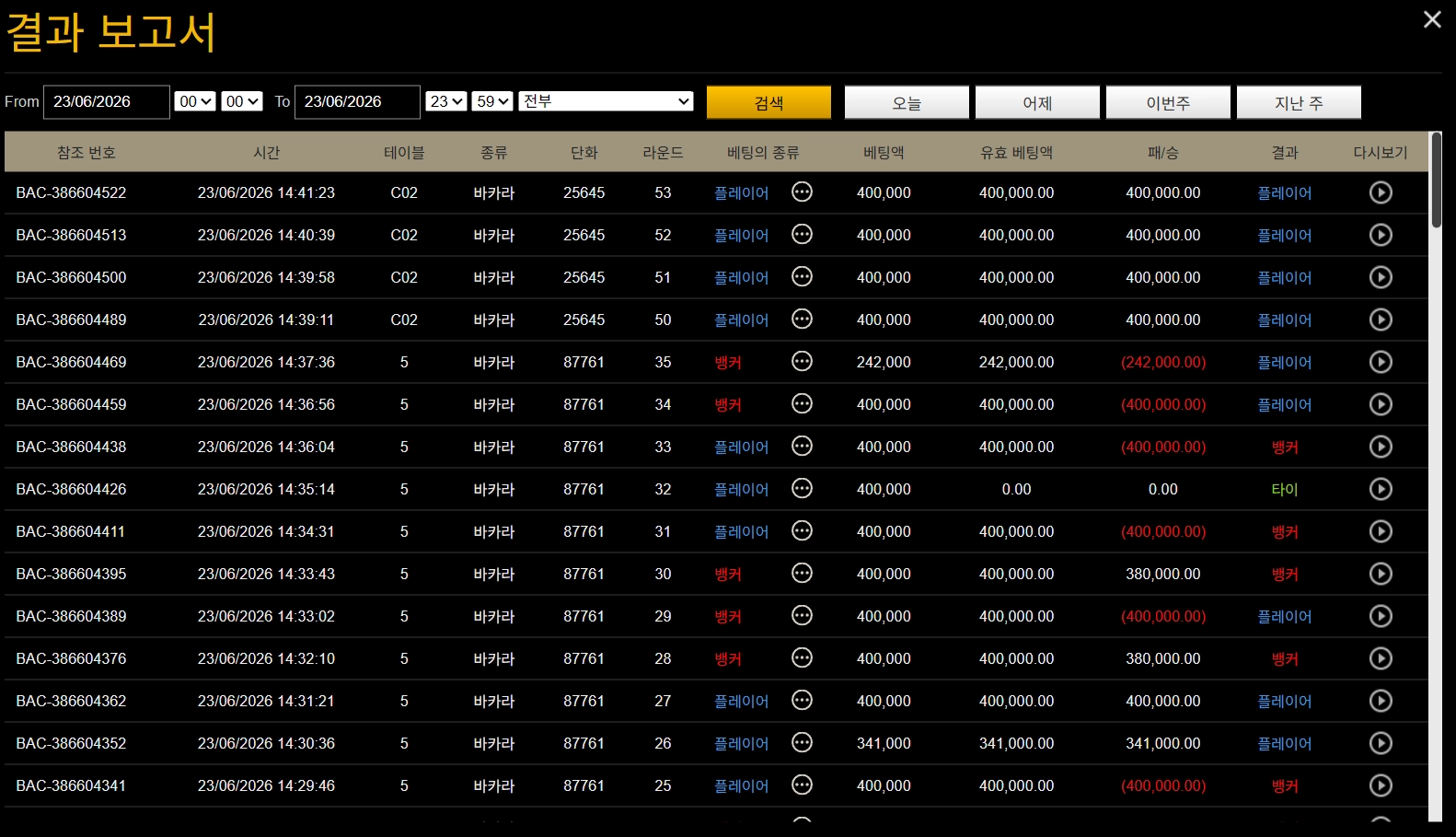Play replay for round 32 tie result
The image size is (1456, 837).
tap(1381, 489)
